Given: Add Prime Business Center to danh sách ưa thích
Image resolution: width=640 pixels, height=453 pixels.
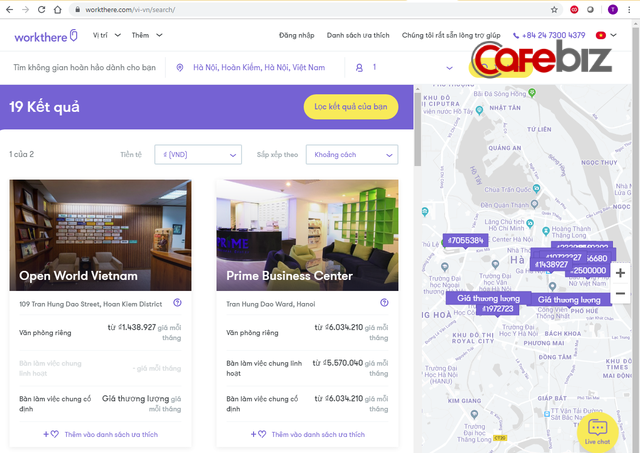Looking at the screenshot, I should [x=308, y=434].
